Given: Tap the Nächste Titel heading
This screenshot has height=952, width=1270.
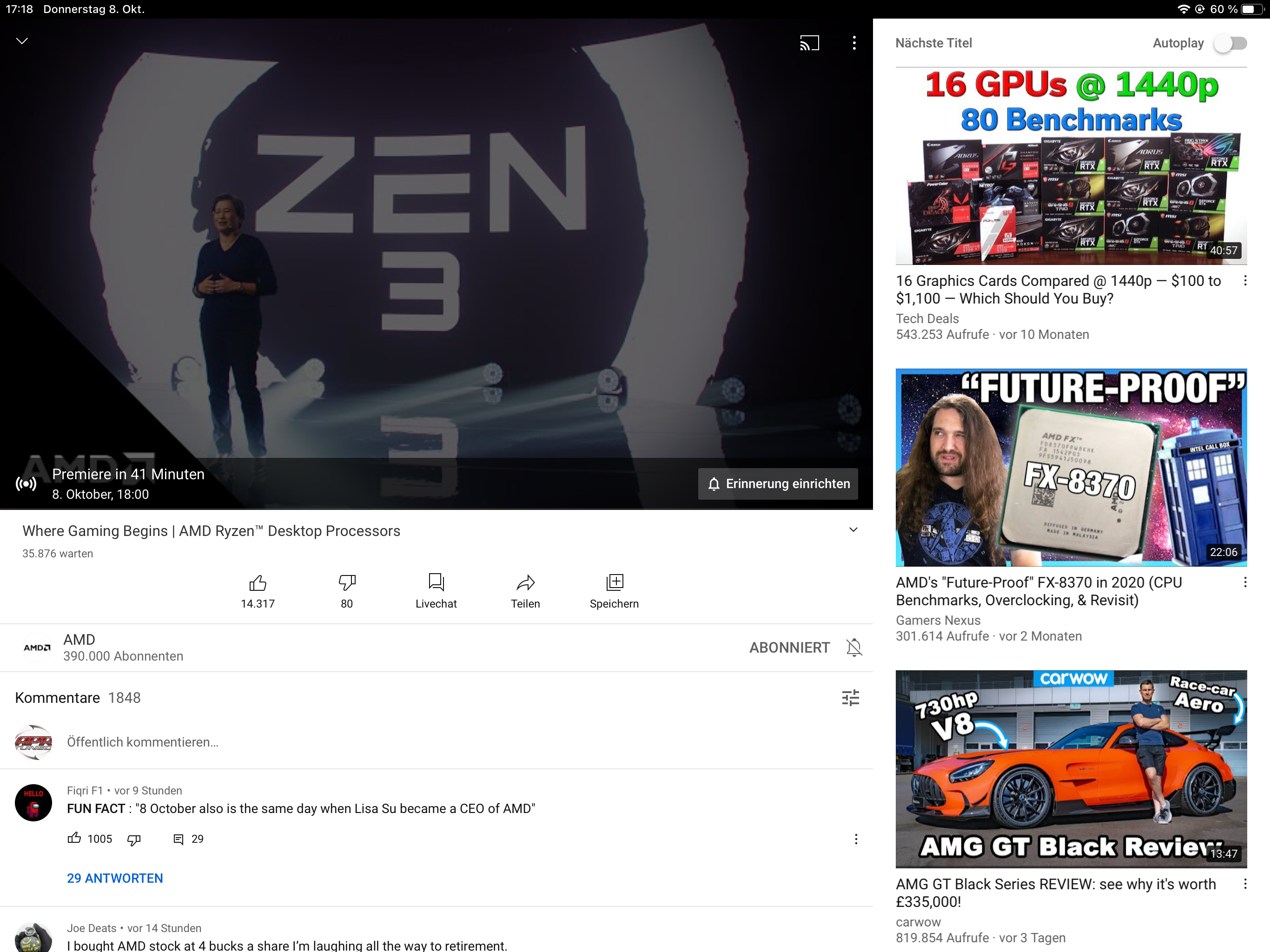Looking at the screenshot, I should pyautogui.click(x=933, y=43).
